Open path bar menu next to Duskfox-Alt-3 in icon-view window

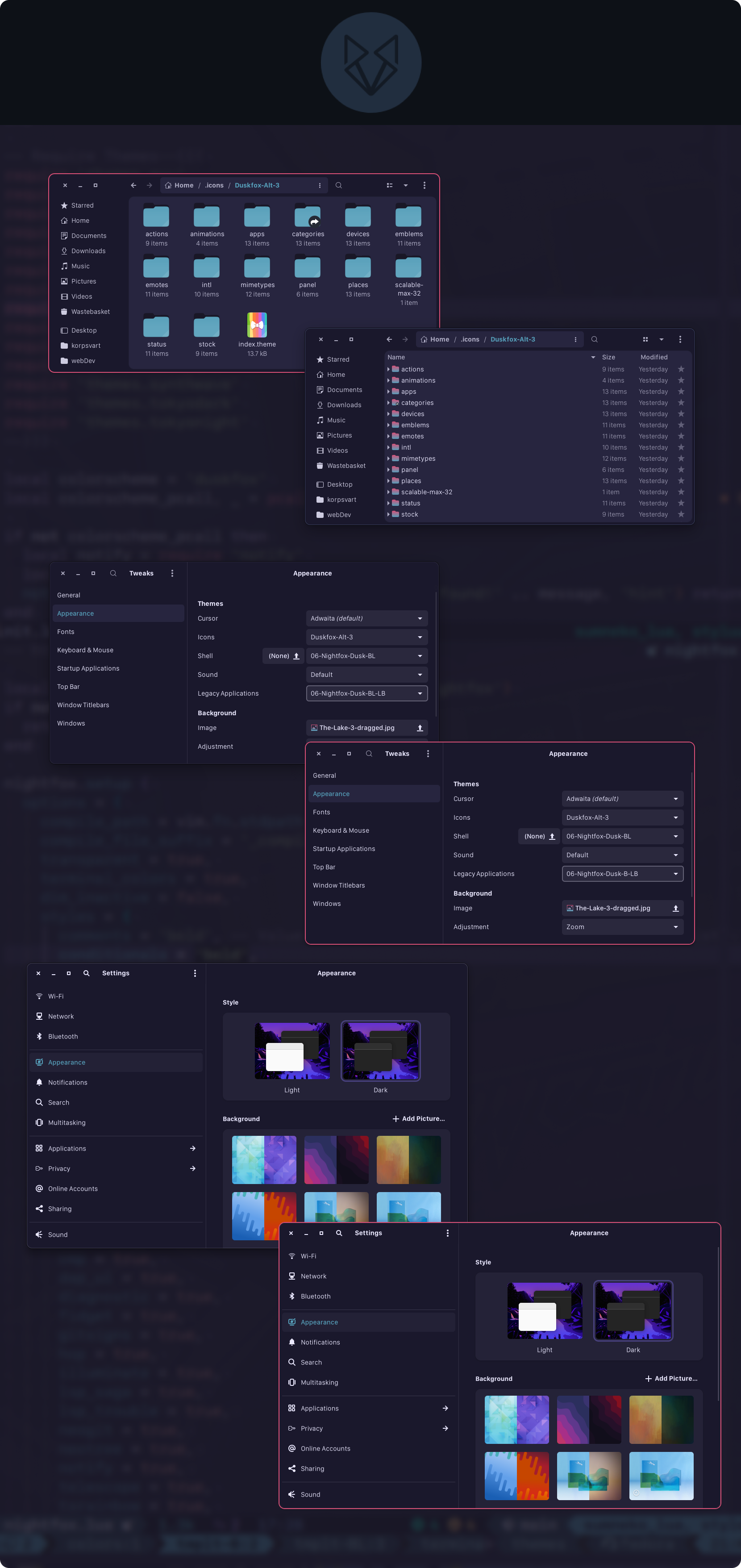320,186
